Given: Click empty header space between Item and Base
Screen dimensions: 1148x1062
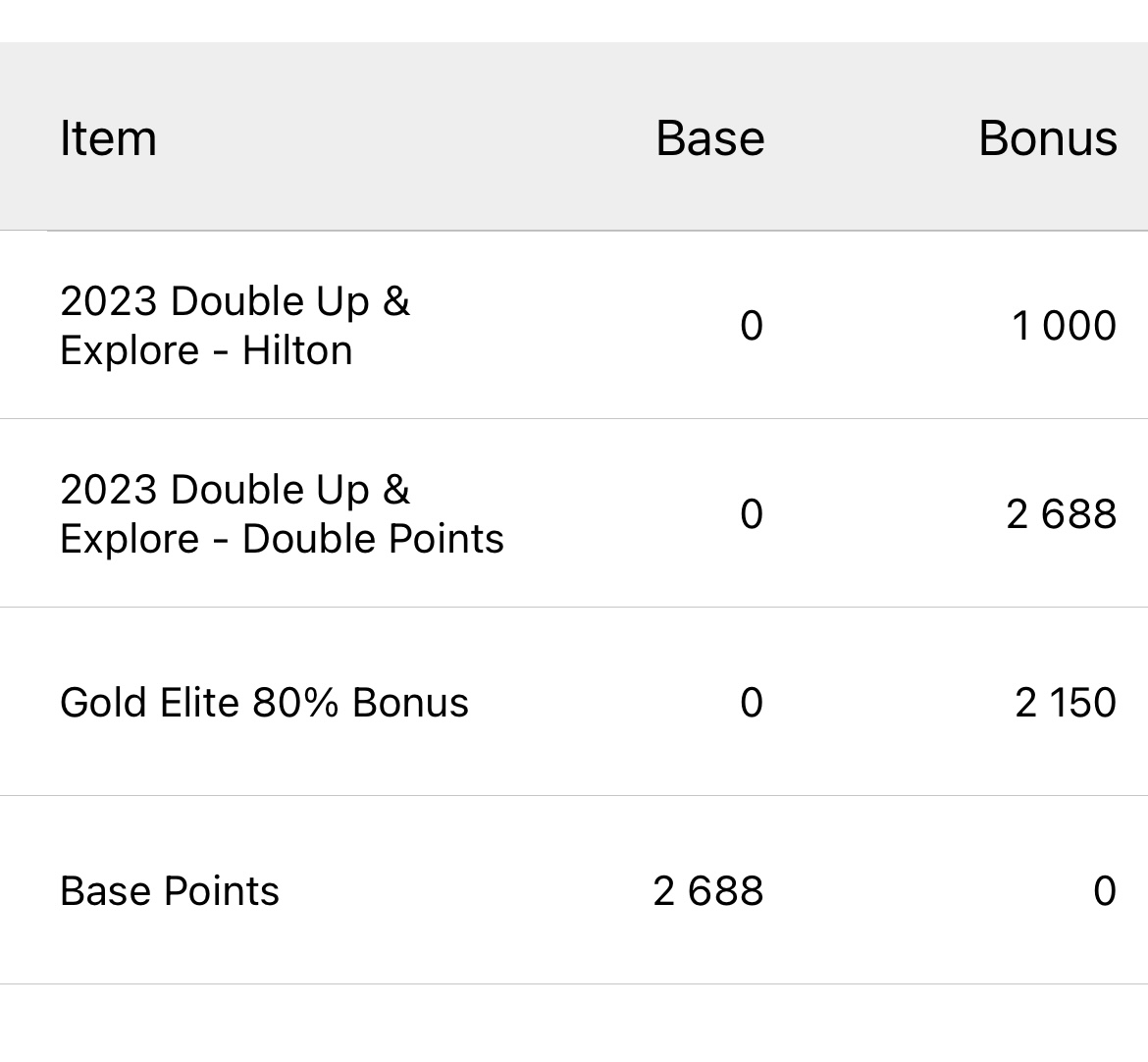Looking at the screenshot, I should pyautogui.click(x=402, y=138).
